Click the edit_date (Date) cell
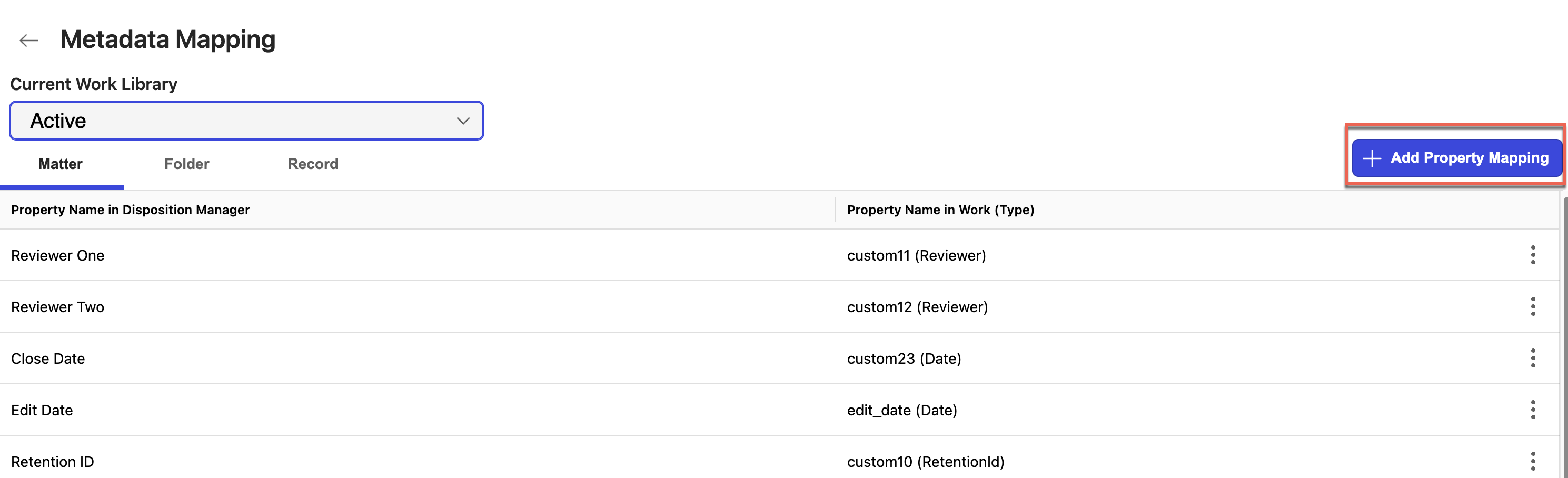The image size is (1568, 478). [x=902, y=411]
